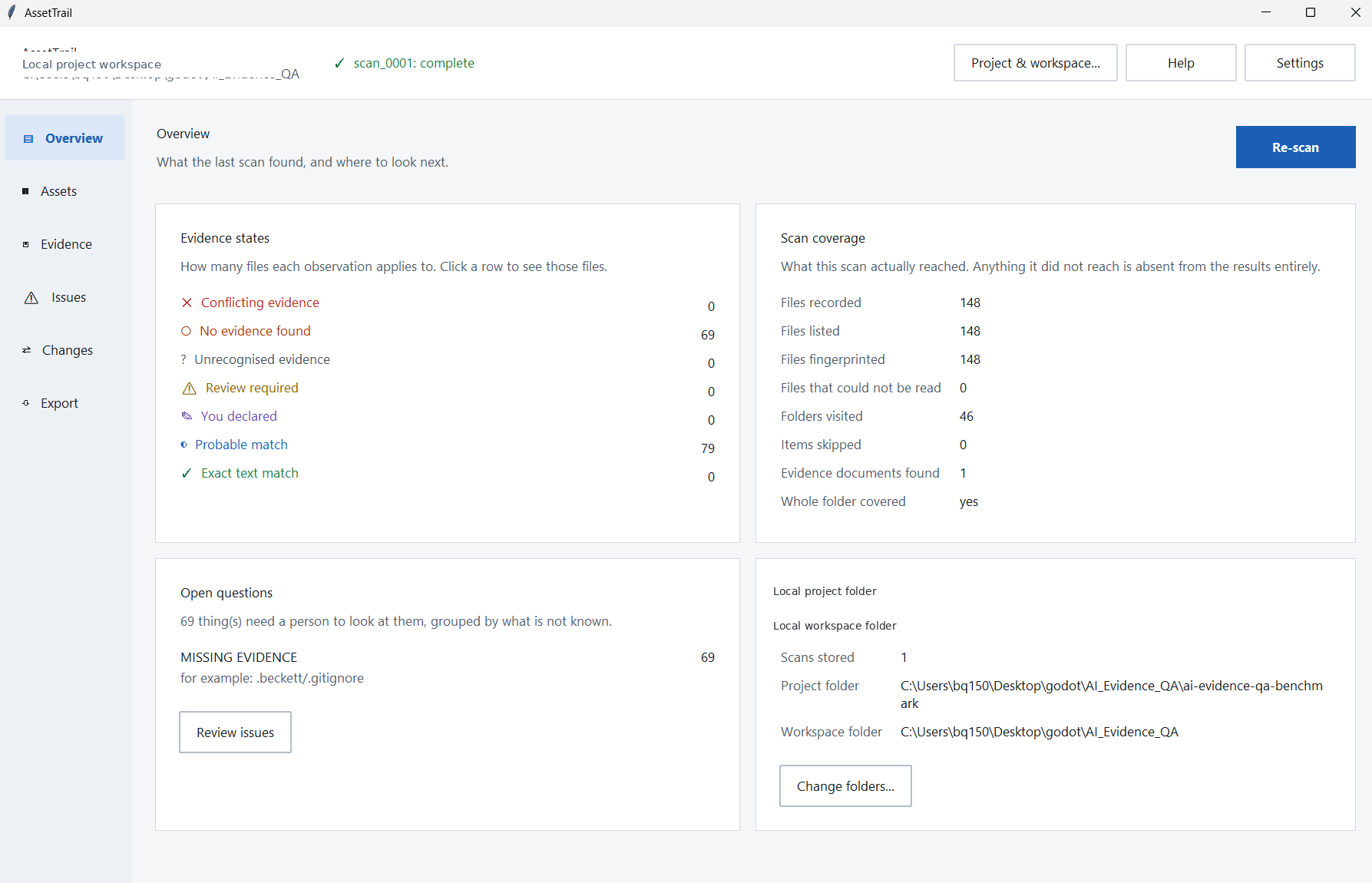
Task: Go to the Assets section
Action: pos(64,191)
